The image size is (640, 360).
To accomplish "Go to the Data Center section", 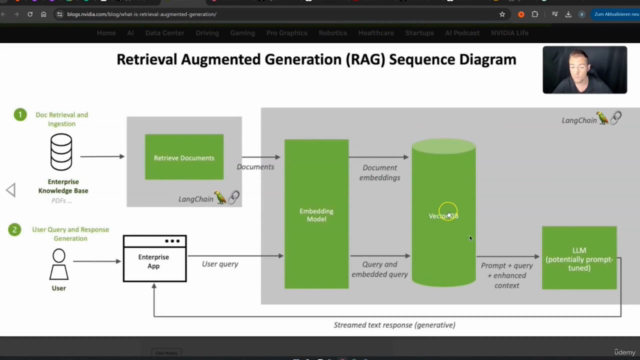I will (164, 33).
